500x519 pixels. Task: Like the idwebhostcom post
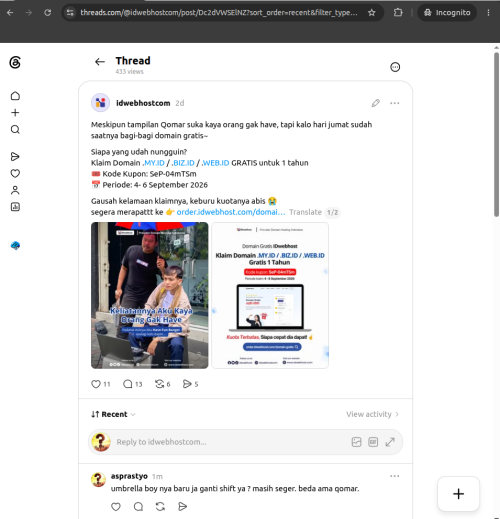coord(96,384)
